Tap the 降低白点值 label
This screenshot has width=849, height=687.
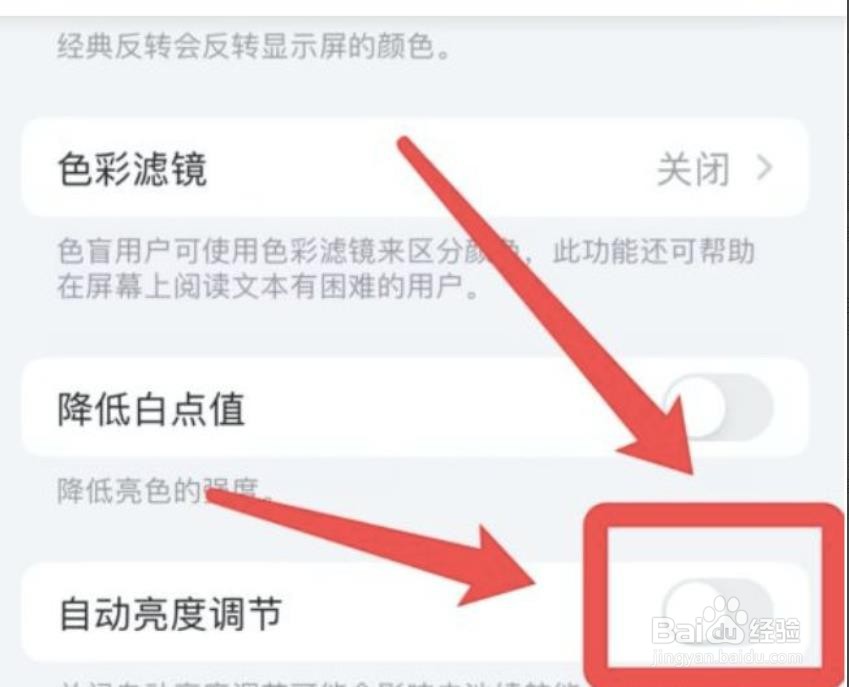point(152,409)
